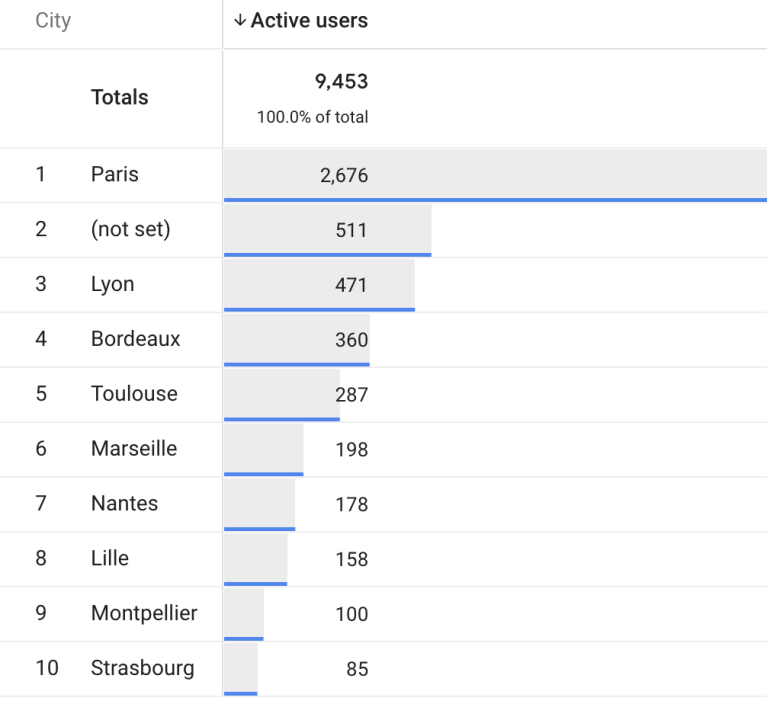This screenshot has height=704, width=767.
Task: Click the Montpellier entry
Action: [144, 613]
